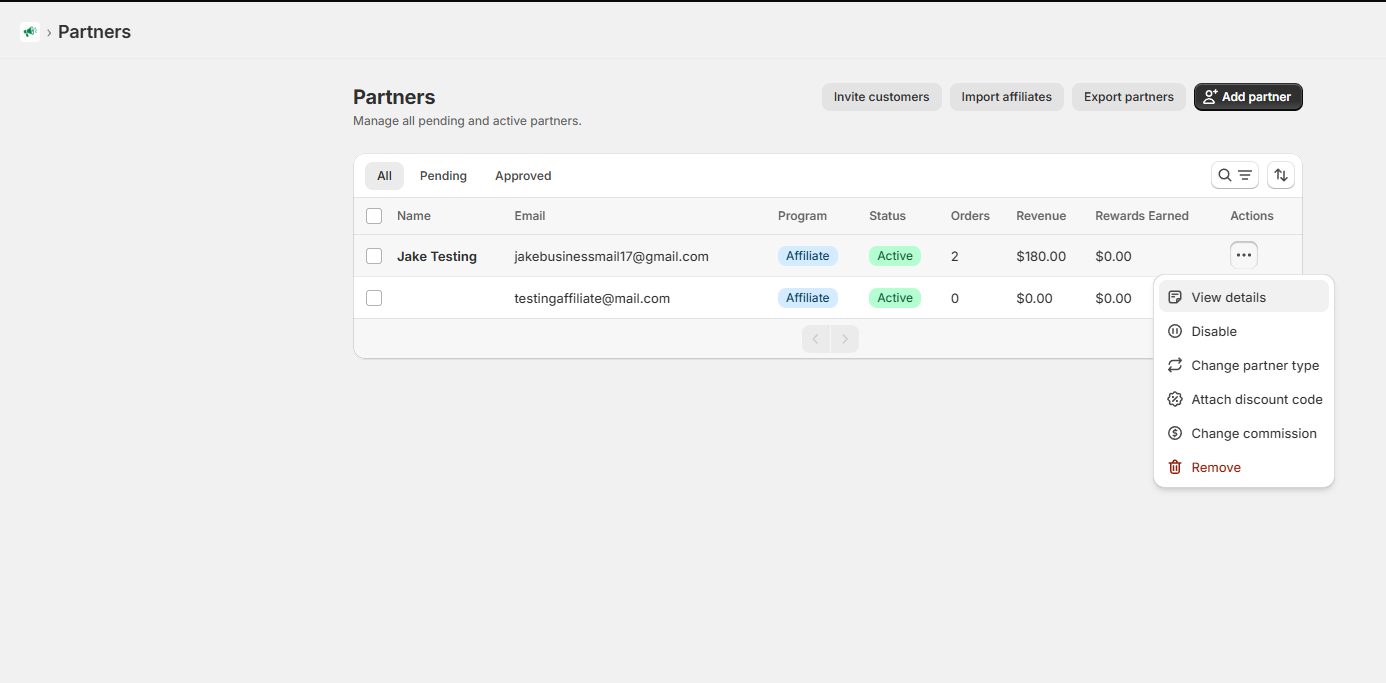Click the Import affiliates button
Screen dimensions: 1386x683
tap(1007, 97)
